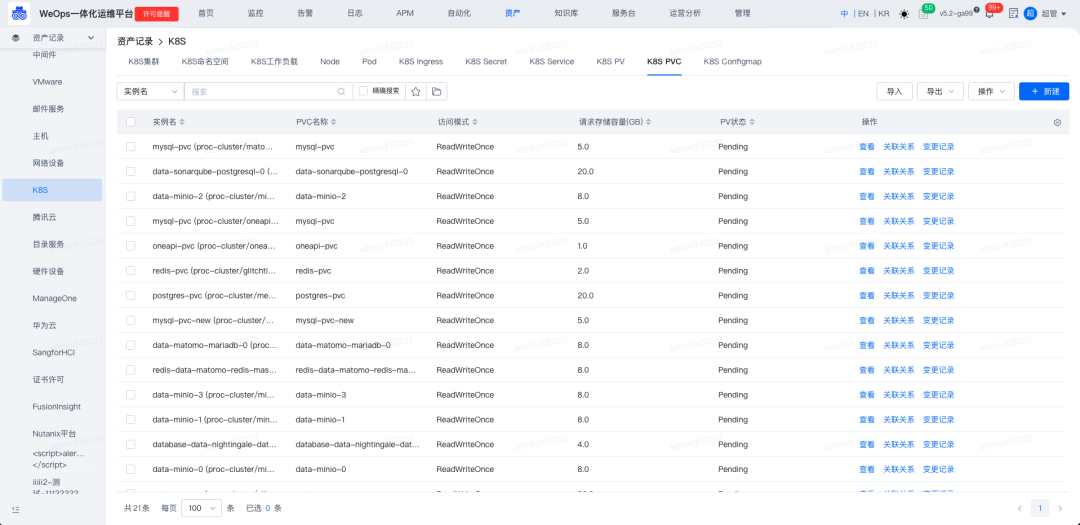Switch to K8S工作负载 tab
The height and width of the screenshot is (525, 1080).
coord(274,62)
